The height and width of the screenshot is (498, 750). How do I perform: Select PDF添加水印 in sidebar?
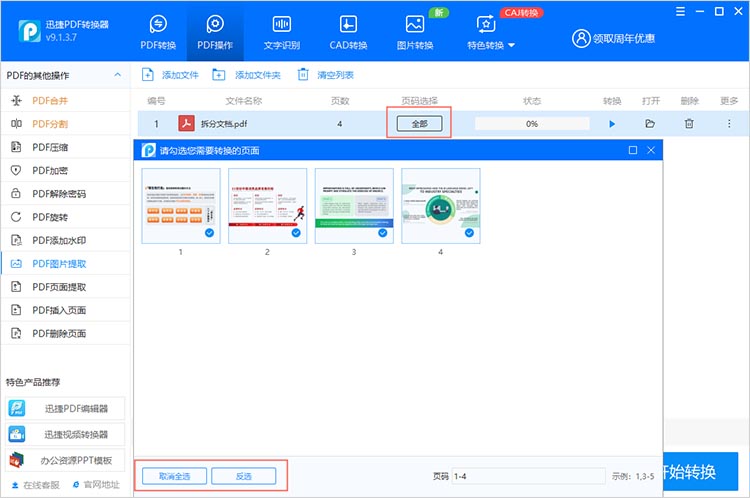pyautogui.click(x=65, y=240)
